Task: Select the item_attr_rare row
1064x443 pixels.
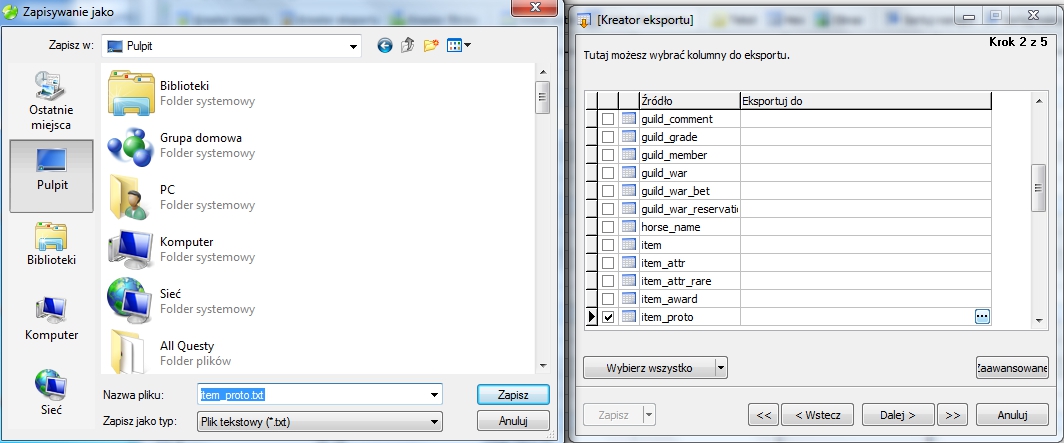Action: tap(788, 281)
